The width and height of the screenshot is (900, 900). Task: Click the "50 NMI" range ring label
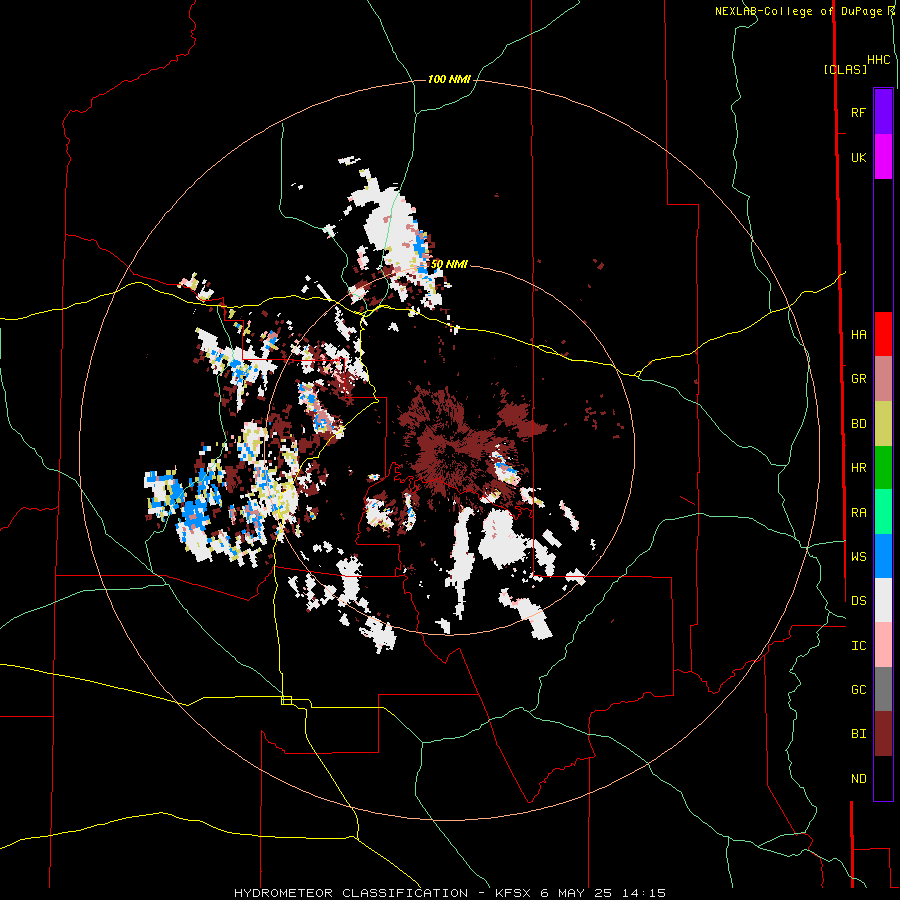[x=449, y=264]
